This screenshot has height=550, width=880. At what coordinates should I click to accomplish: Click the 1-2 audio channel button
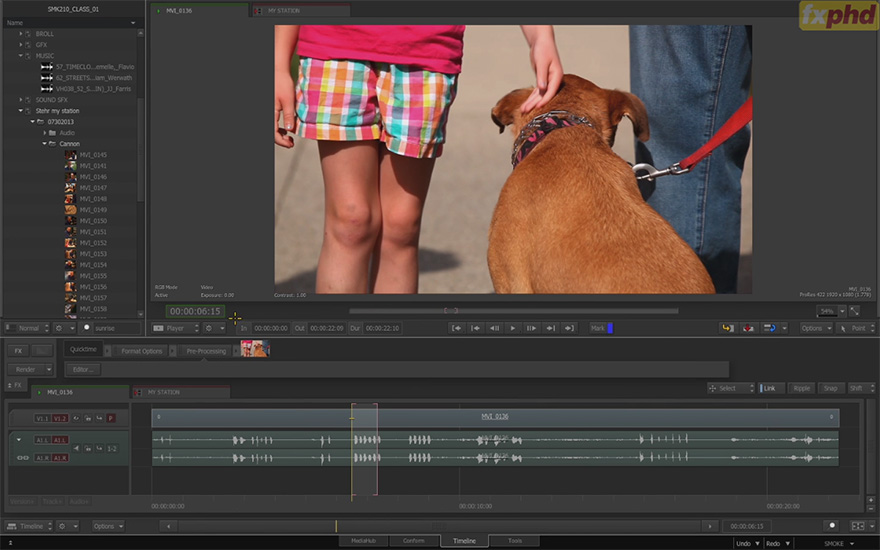click(x=112, y=448)
